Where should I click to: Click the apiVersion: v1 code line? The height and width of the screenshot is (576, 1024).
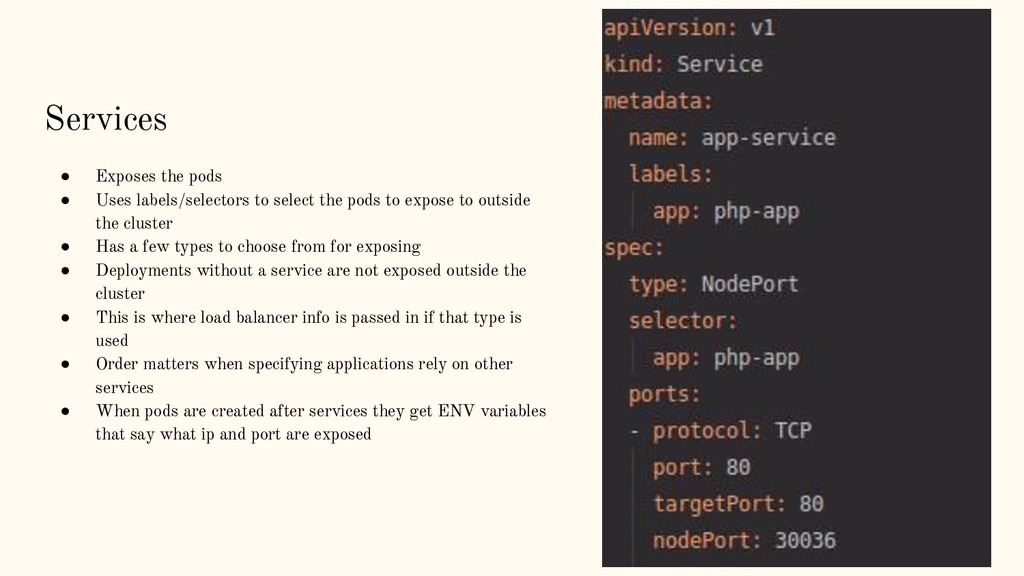coord(688,27)
